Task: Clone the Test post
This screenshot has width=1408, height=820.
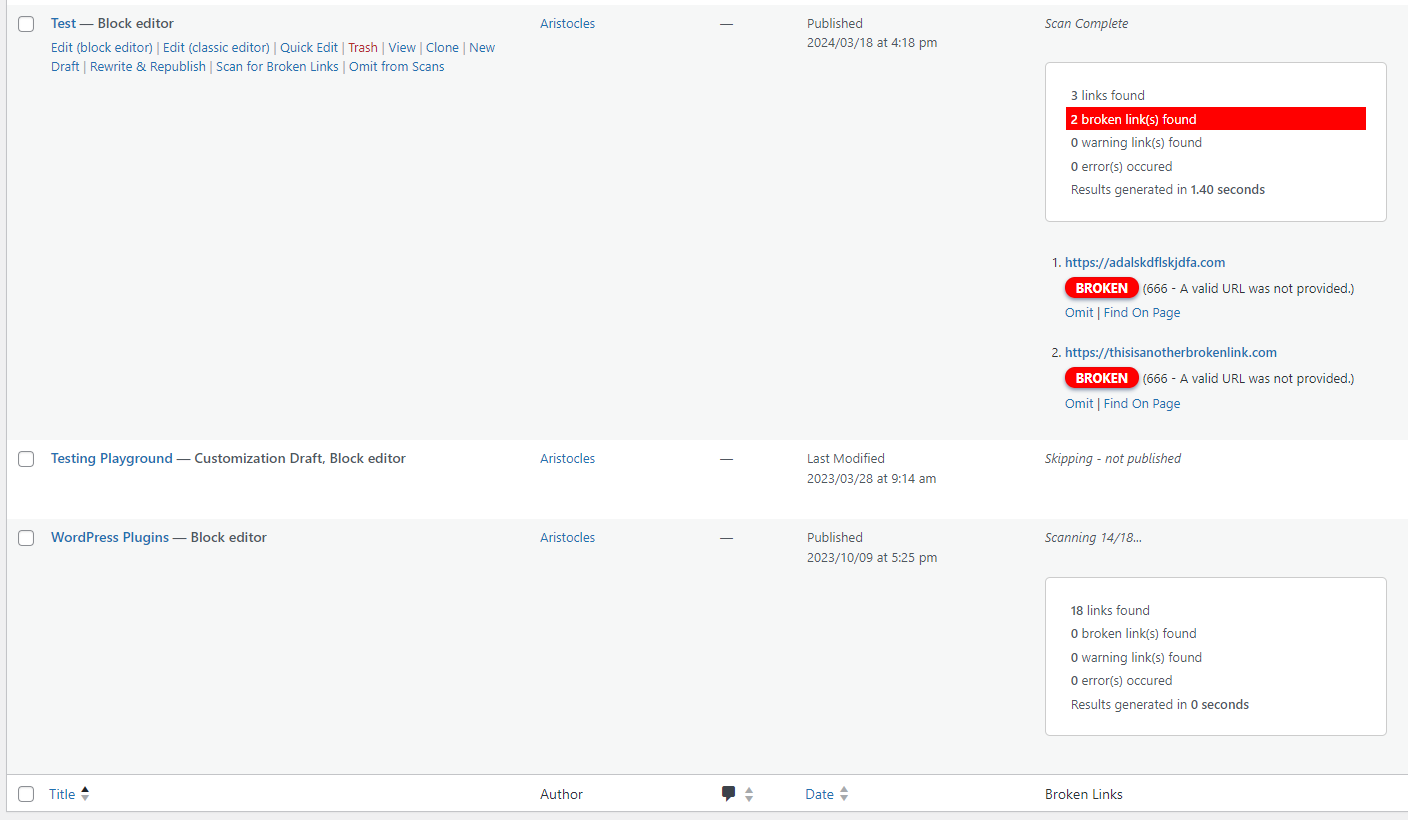Action: pos(441,47)
